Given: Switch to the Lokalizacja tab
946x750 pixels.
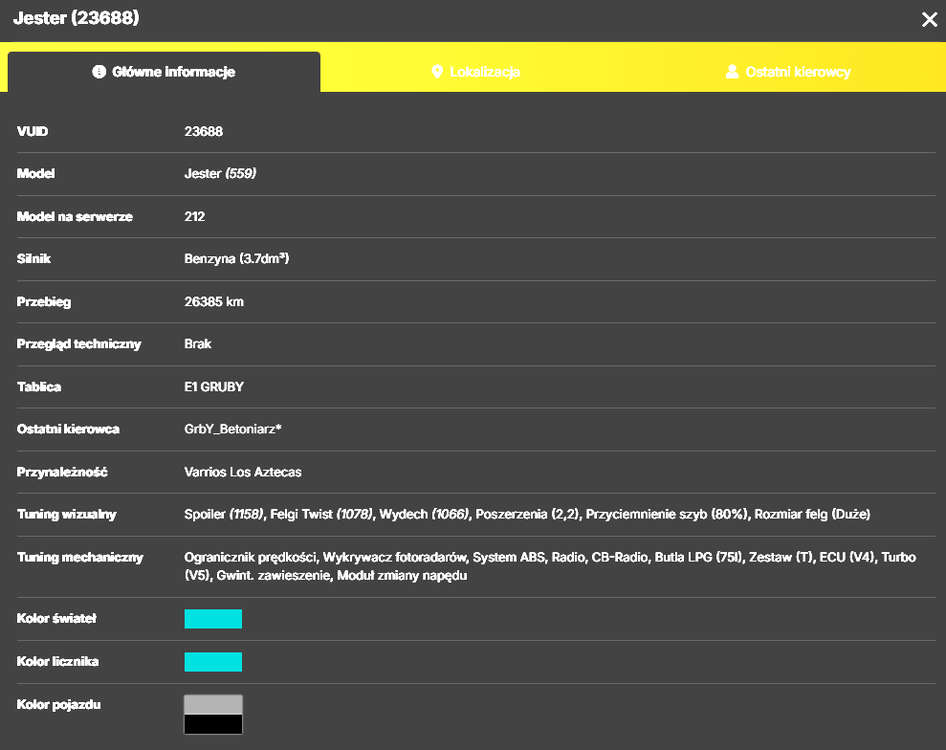Looking at the screenshot, I should pyautogui.click(x=476, y=72).
